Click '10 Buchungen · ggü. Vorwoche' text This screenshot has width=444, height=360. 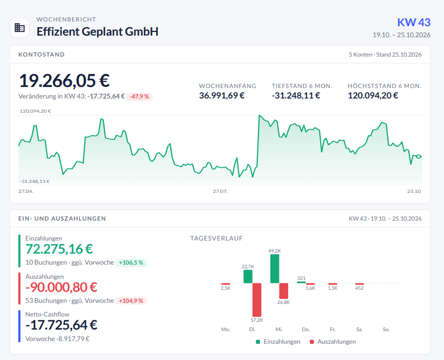[70, 263]
